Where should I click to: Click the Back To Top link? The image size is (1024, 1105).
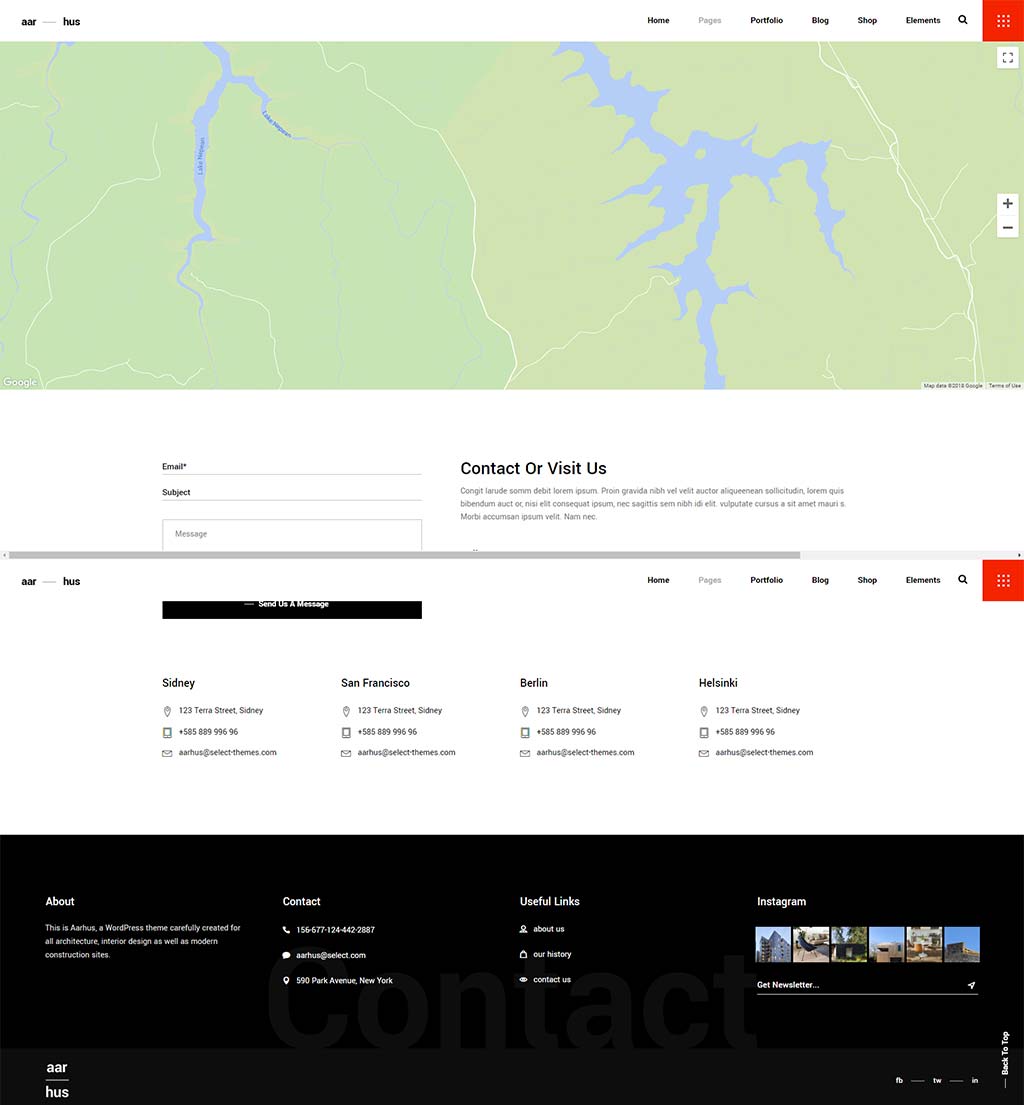point(1005,1055)
